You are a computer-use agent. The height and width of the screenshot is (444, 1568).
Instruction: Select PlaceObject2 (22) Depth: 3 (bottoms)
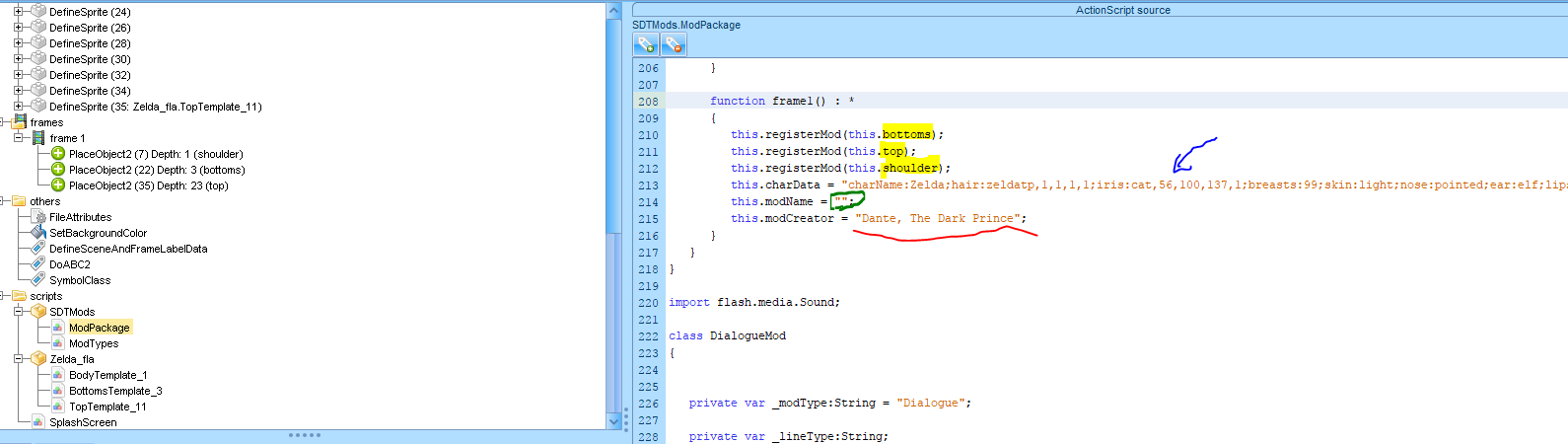coord(157,170)
